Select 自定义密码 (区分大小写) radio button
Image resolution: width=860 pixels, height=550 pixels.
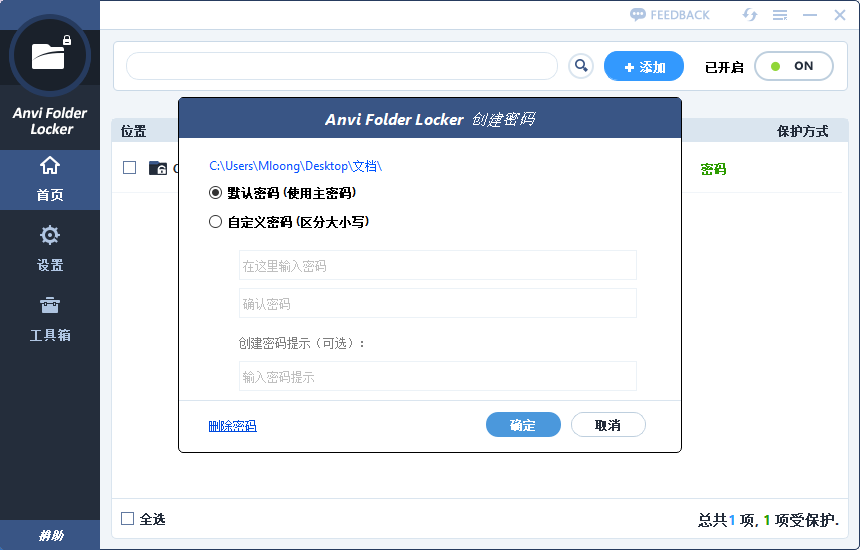click(216, 222)
